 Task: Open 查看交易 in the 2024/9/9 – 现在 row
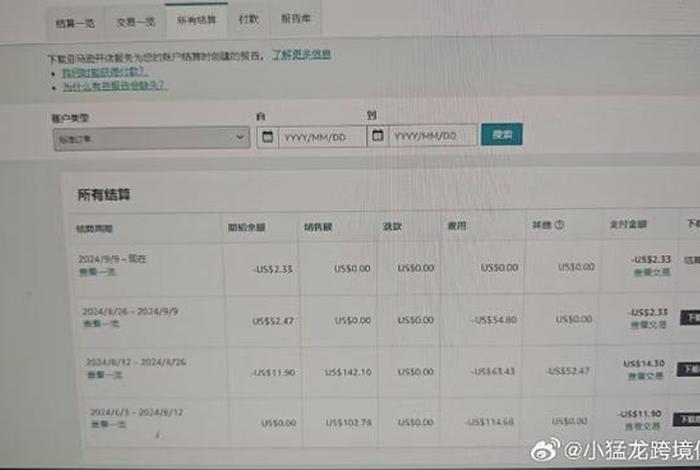tap(652, 271)
